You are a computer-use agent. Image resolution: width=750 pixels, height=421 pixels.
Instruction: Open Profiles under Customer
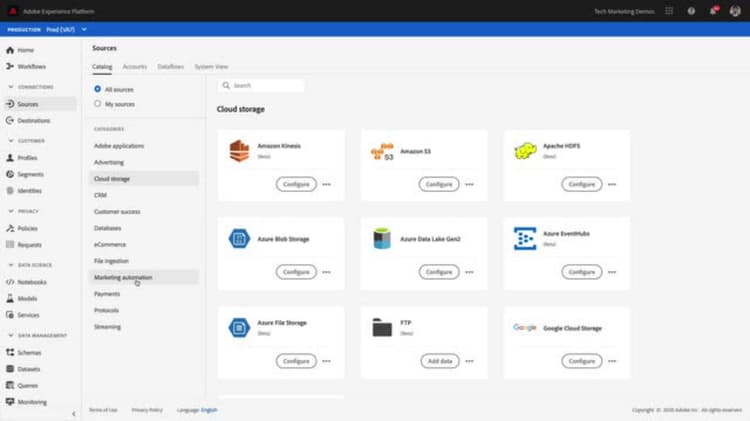[x=22, y=157]
